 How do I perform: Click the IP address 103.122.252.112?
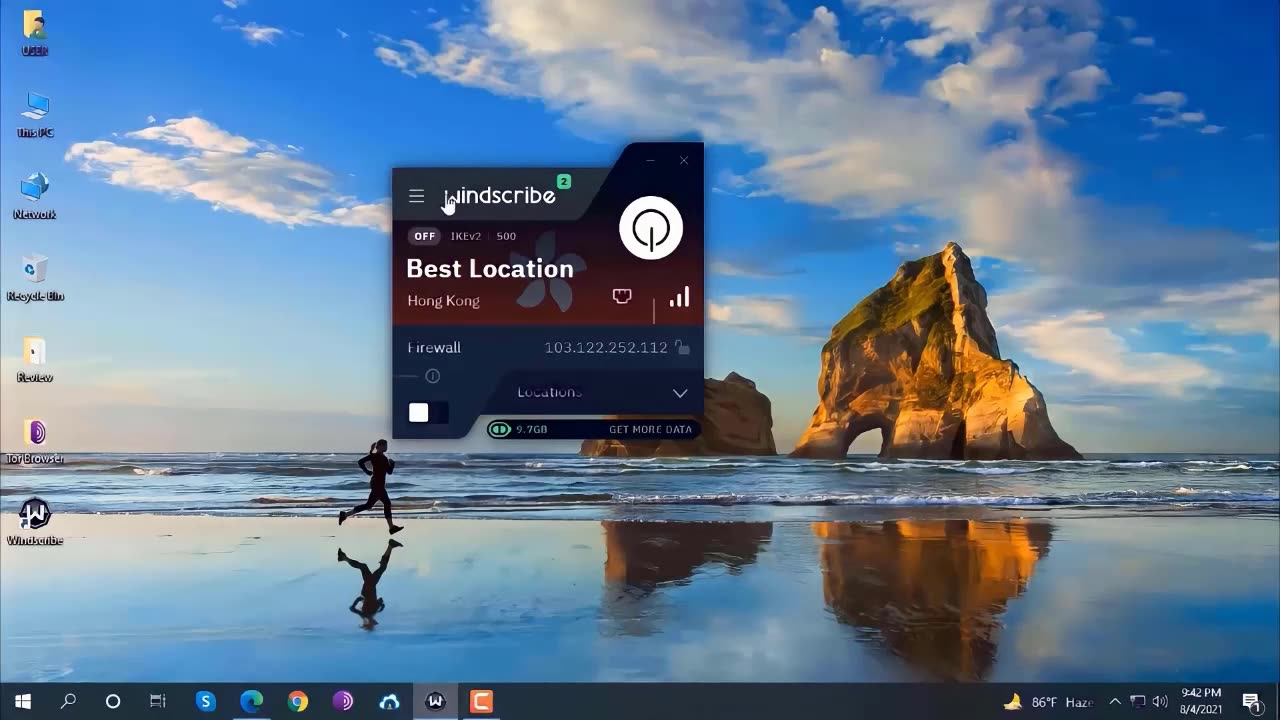(x=606, y=347)
